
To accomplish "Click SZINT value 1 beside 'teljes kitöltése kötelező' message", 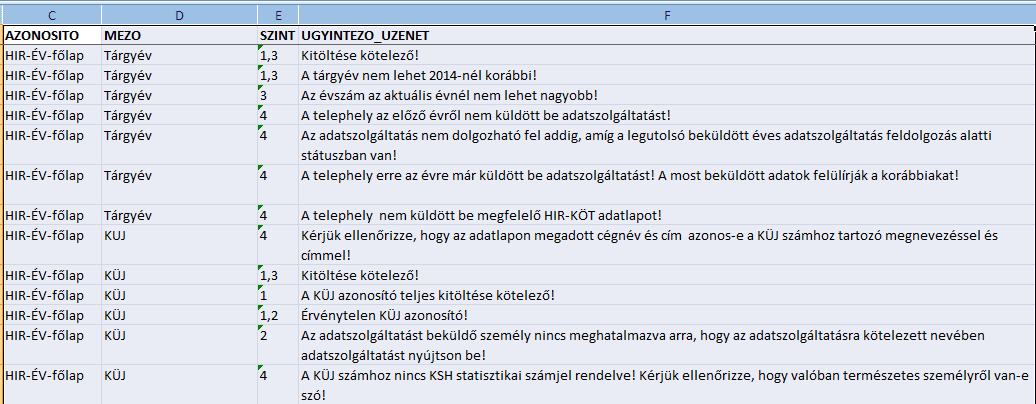I will [278, 294].
